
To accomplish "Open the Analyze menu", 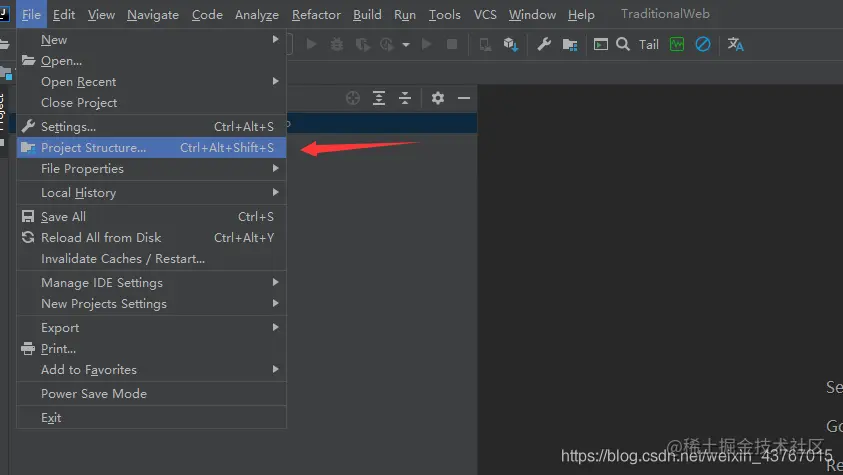I will pos(257,15).
